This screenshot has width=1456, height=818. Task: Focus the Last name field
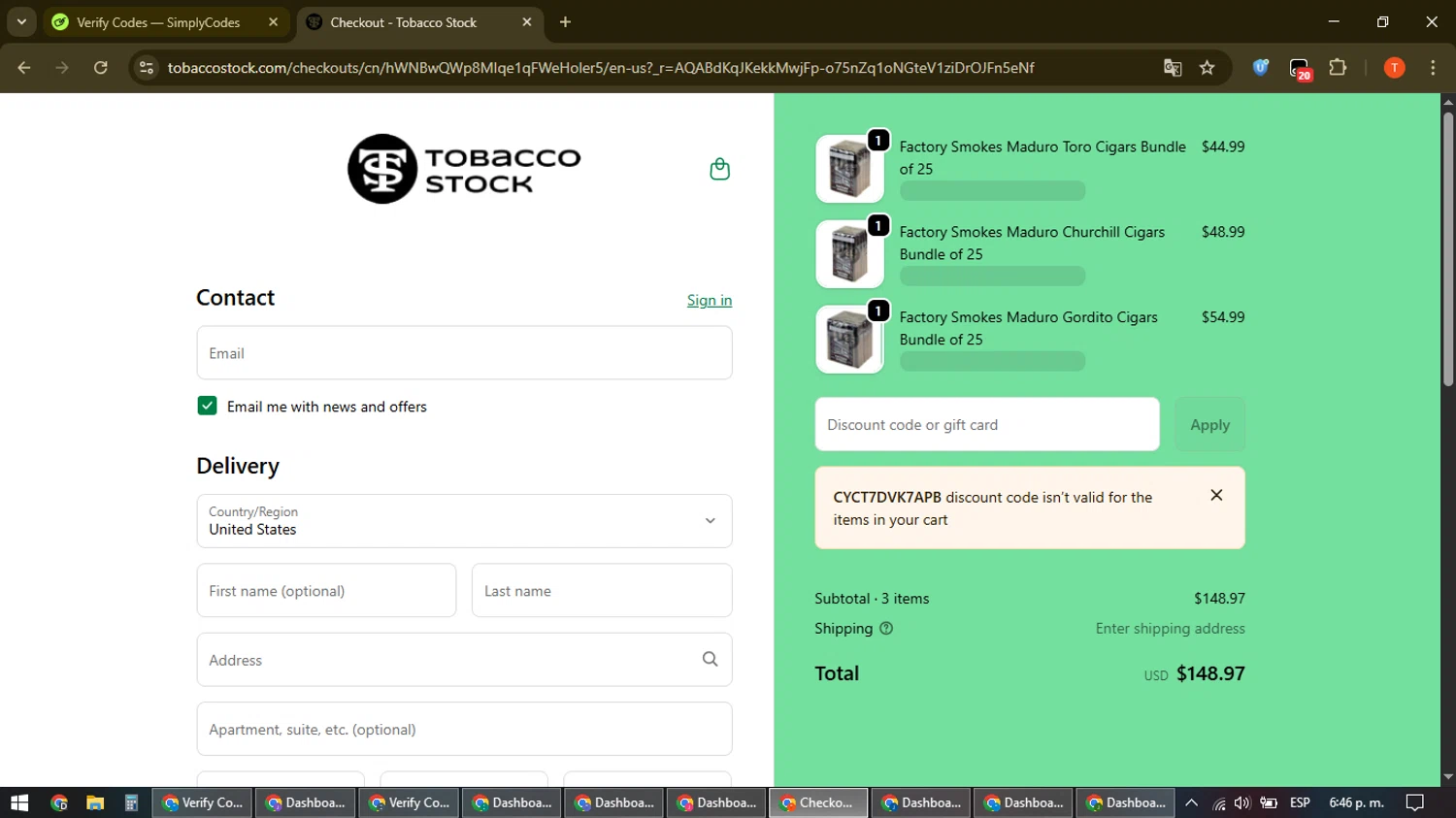click(x=602, y=590)
